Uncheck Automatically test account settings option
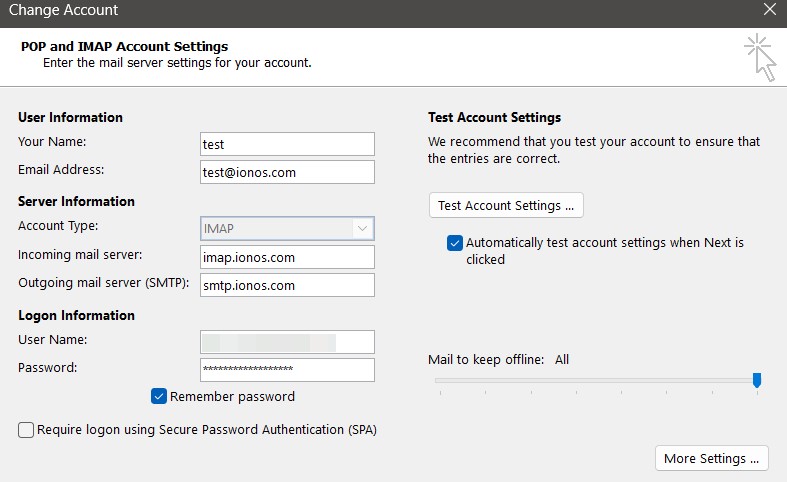 455,243
